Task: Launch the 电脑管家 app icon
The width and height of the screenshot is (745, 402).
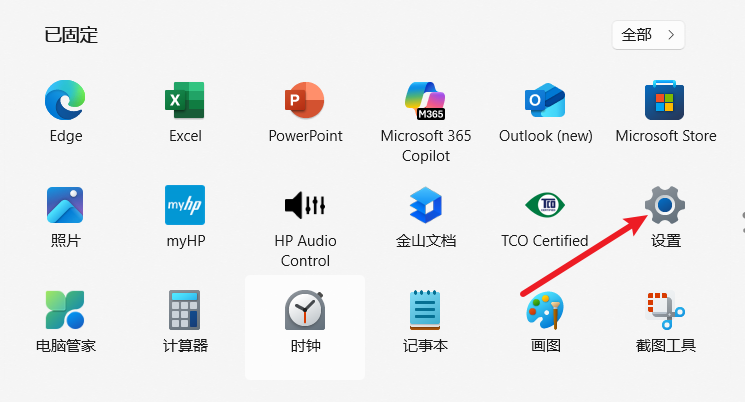Action: pyautogui.click(x=65, y=310)
